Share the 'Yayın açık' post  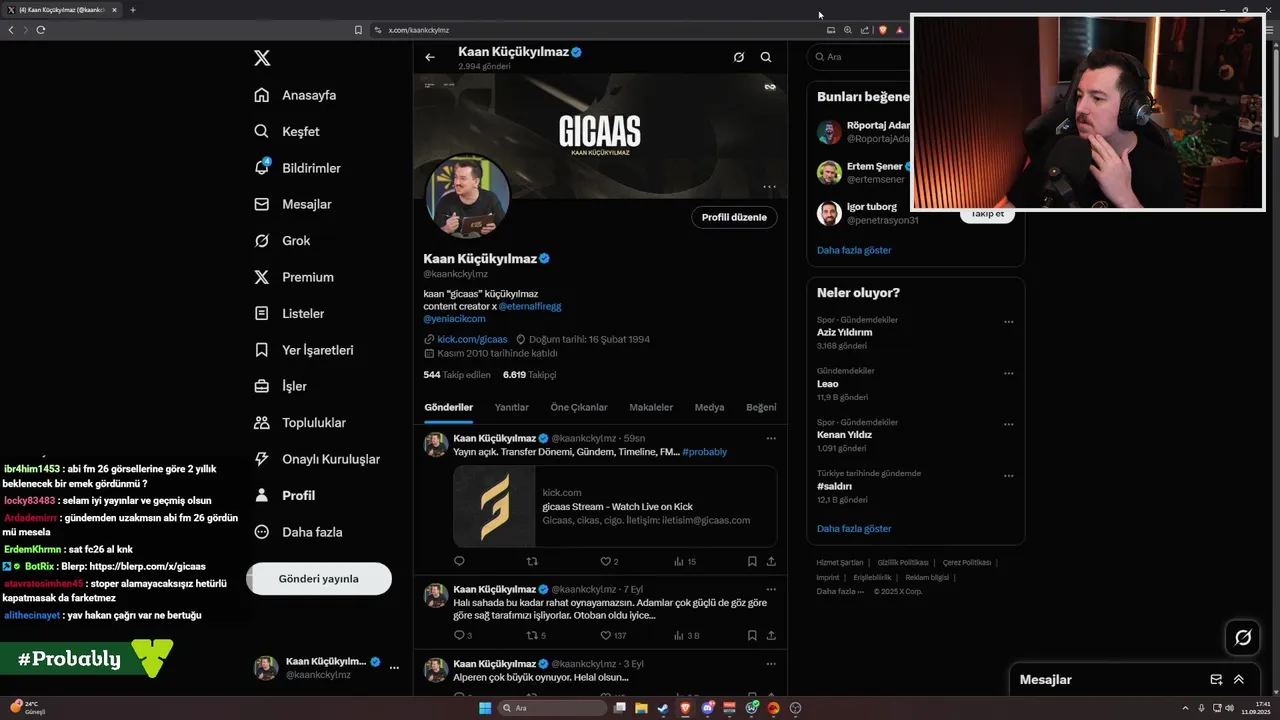pyautogui.click(x=771, y=561)
